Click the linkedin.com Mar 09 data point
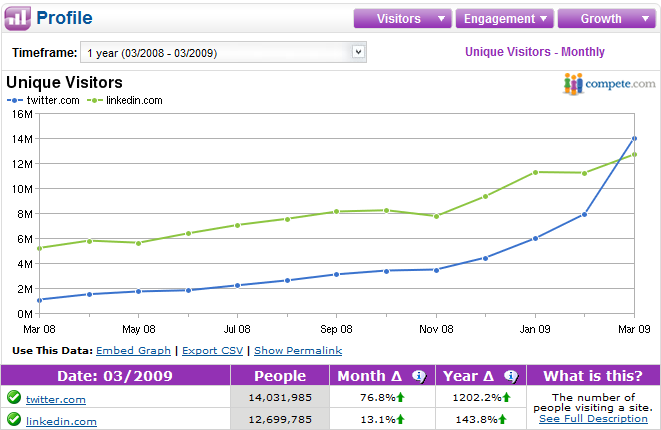The width and height of the screenshot is (661, 430). 634,155
